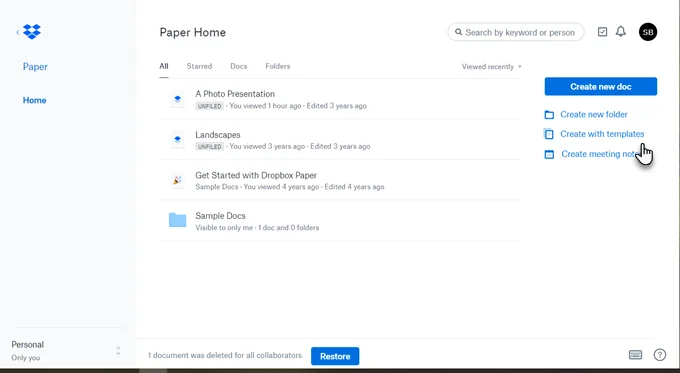Open the Viewed recently sort dropdown
The image size is (680, 373).
click(491, 67)
